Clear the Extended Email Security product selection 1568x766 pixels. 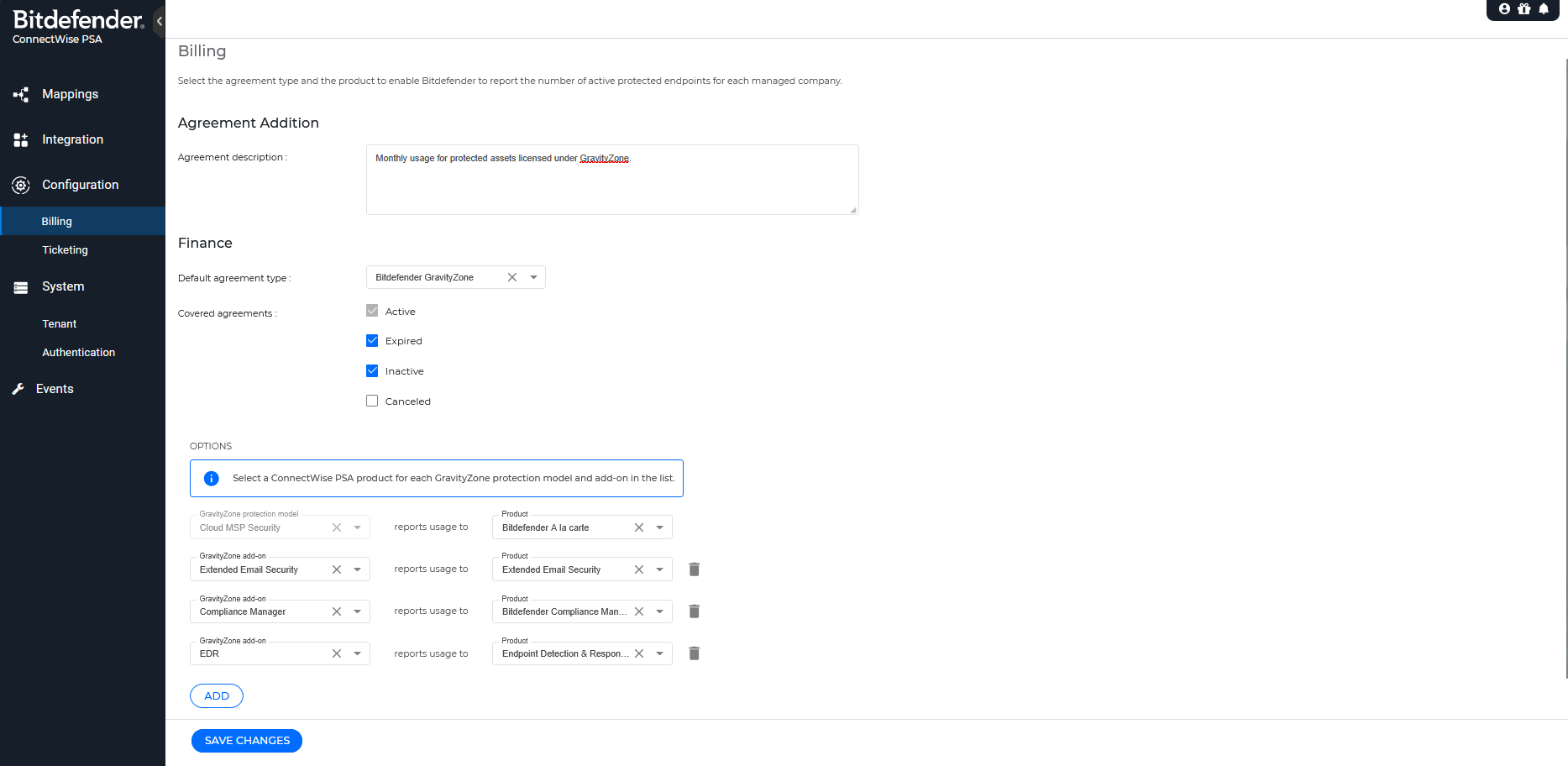pos(639,569)
